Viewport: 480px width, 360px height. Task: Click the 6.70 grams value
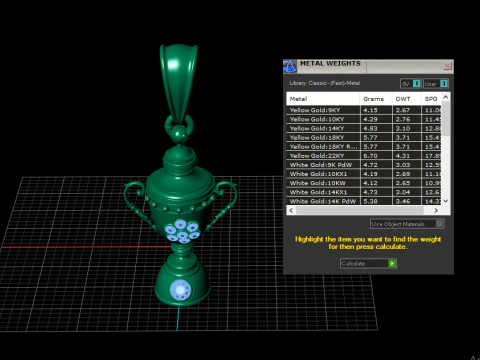tap(370, 156)
